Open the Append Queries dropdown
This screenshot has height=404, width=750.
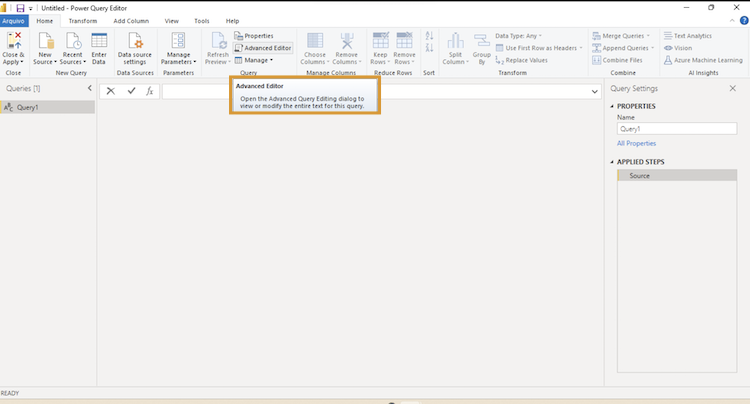pyautogui.click(x=623, y=48)
